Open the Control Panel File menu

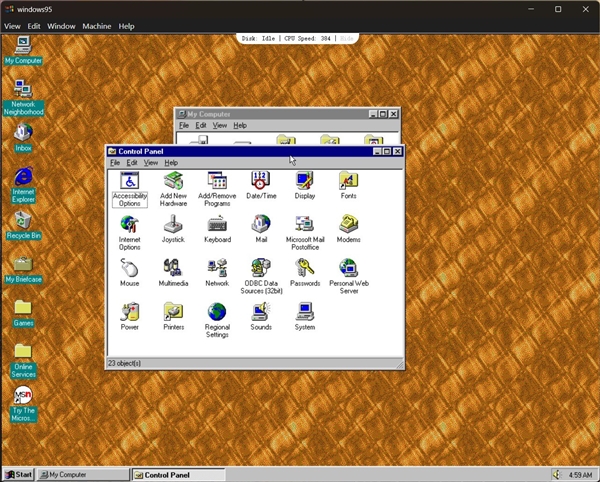(115, 163)
